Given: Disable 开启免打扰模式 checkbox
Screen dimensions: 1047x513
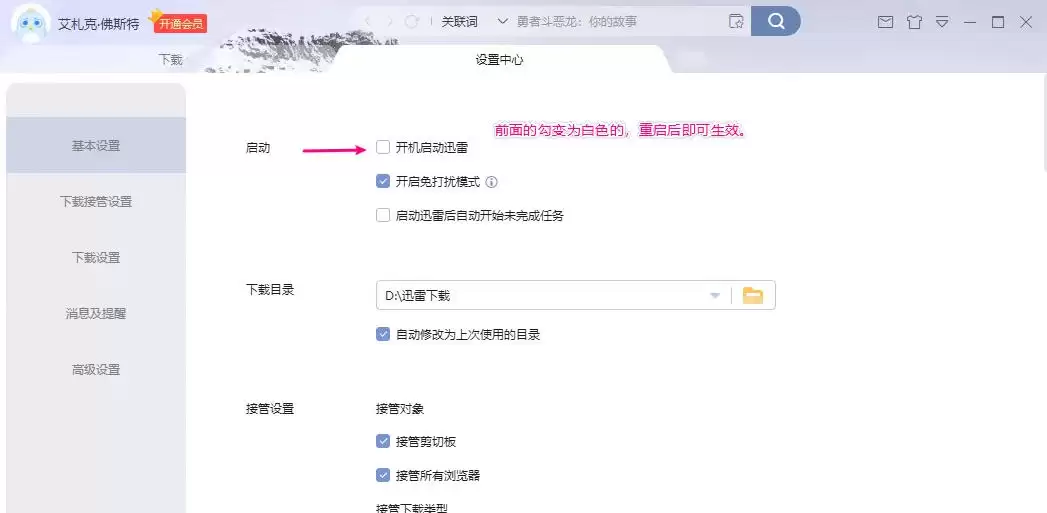Looking at the screenshot, I should pos(383,182).
